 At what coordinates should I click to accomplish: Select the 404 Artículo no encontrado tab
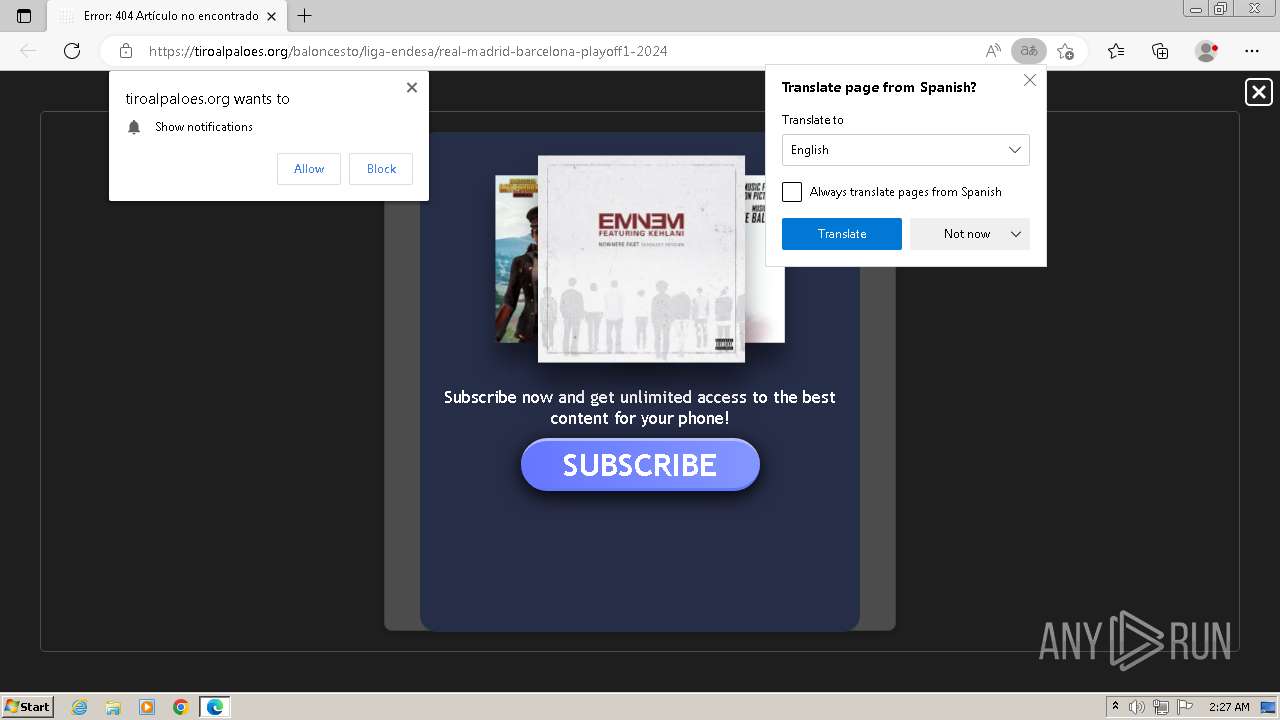[x=166, y=16]
